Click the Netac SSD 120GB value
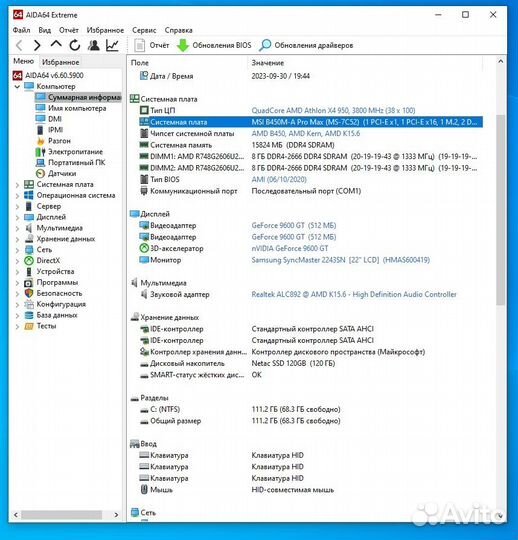Image resolution: width=518 pixels, height=540 pixels. pyautogui.click(x=293, y=363)
